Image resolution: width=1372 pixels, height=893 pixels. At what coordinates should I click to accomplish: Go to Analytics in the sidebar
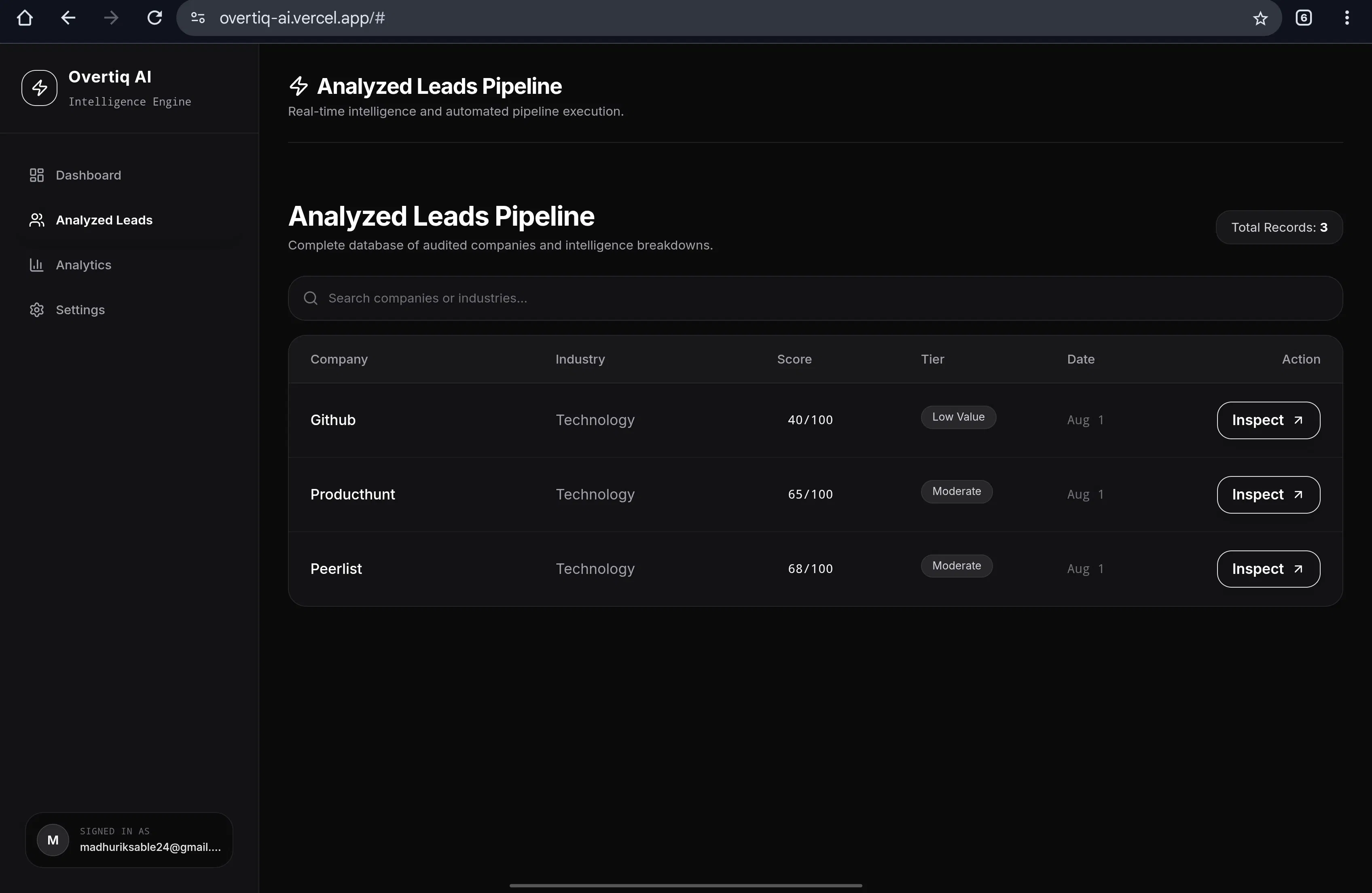pyautogui.click(x=129, y=265)
